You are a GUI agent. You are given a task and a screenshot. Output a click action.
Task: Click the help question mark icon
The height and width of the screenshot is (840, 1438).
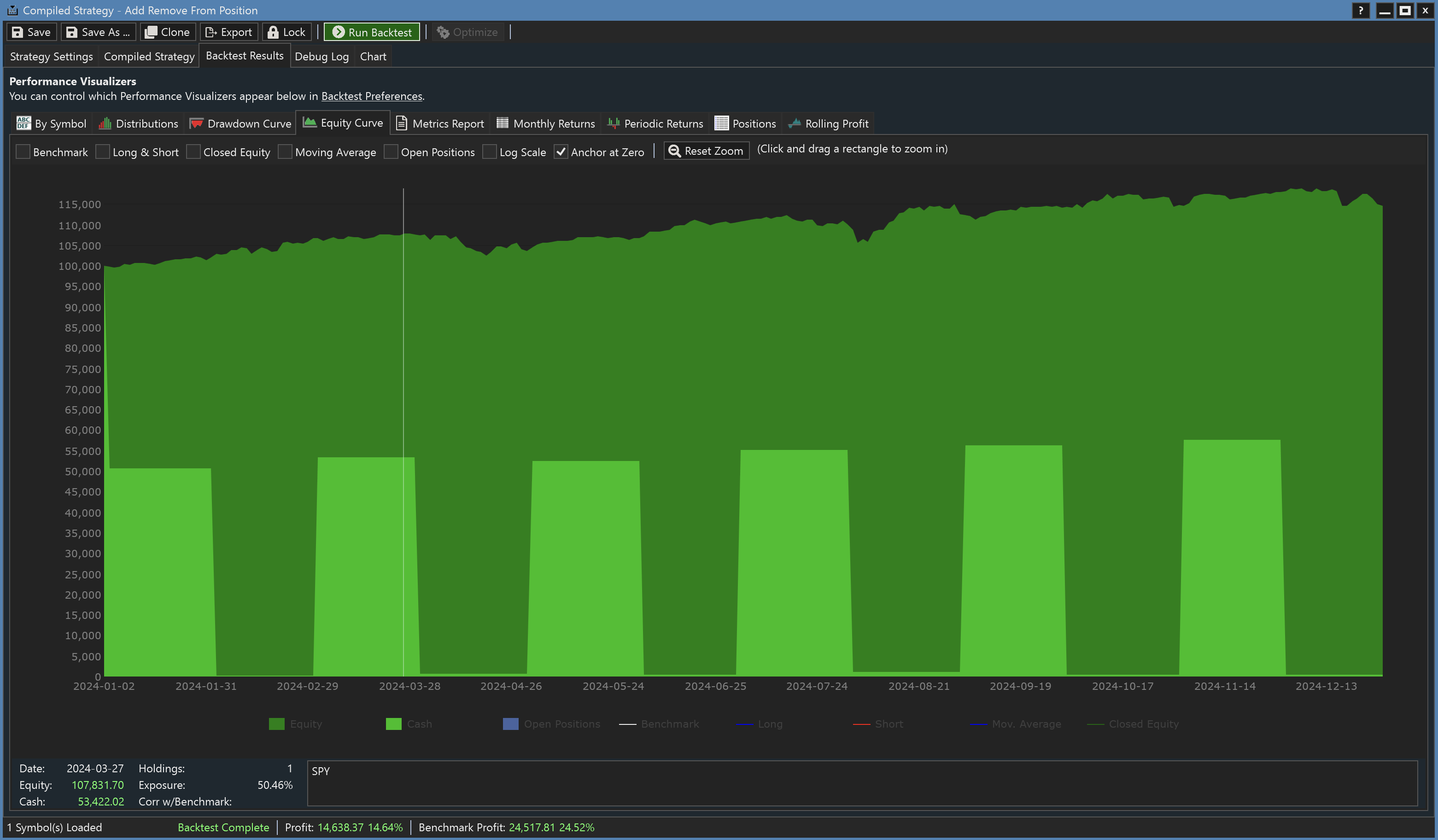[x=1361, y=10]
